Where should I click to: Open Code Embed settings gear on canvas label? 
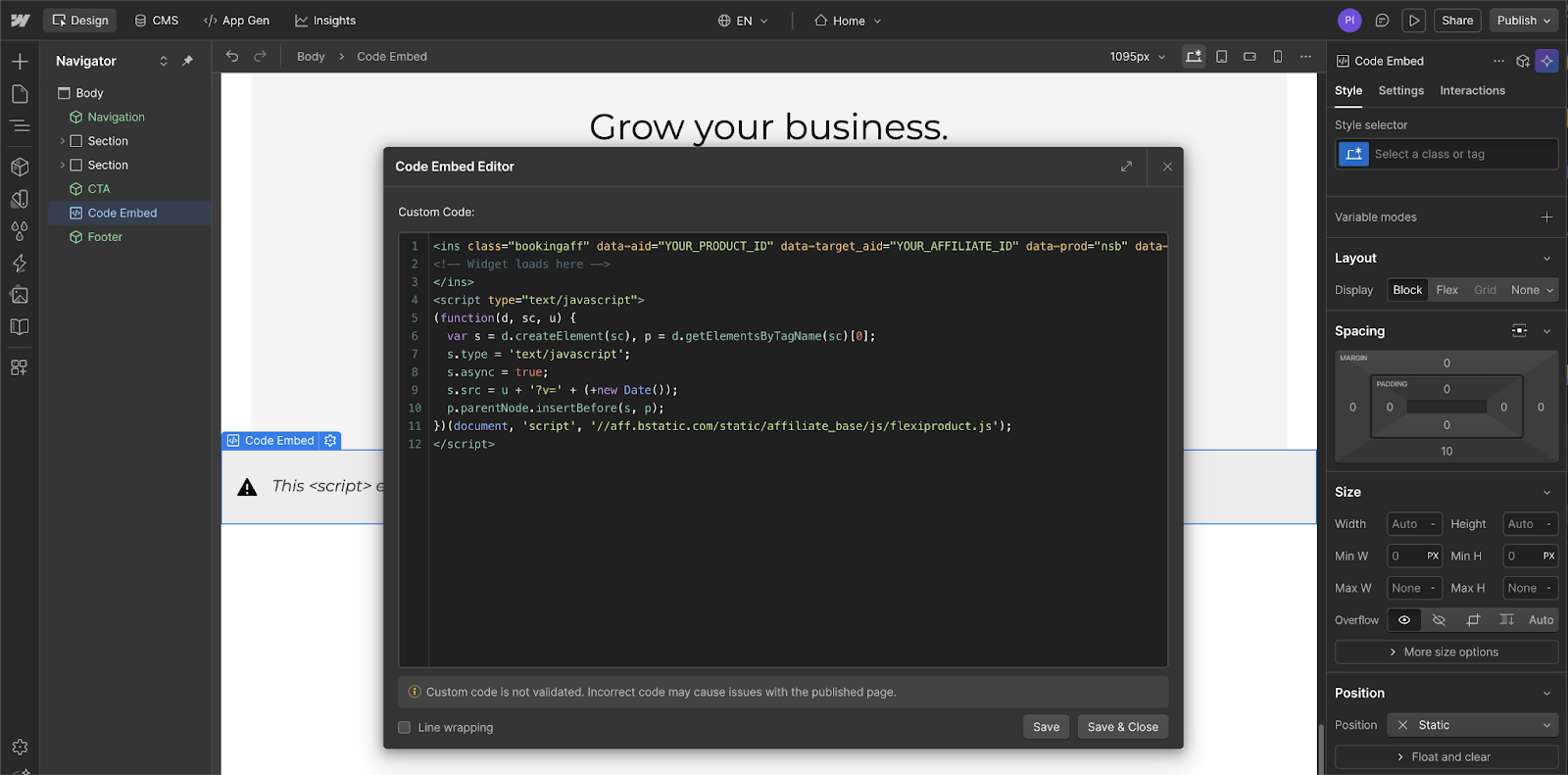pos(330,441)
